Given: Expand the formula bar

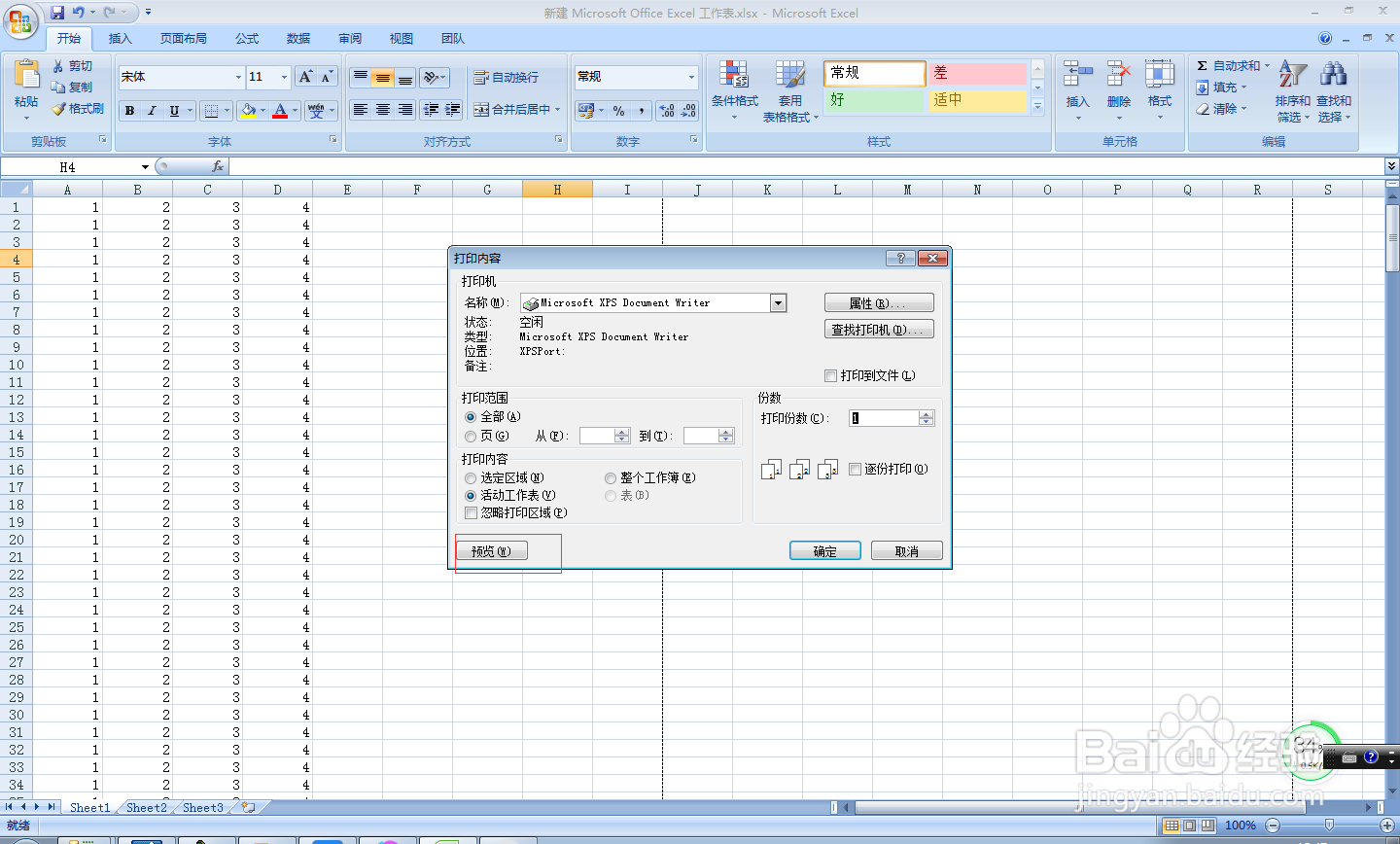Looking at the screenshot, I should (x=1391, y=166).
